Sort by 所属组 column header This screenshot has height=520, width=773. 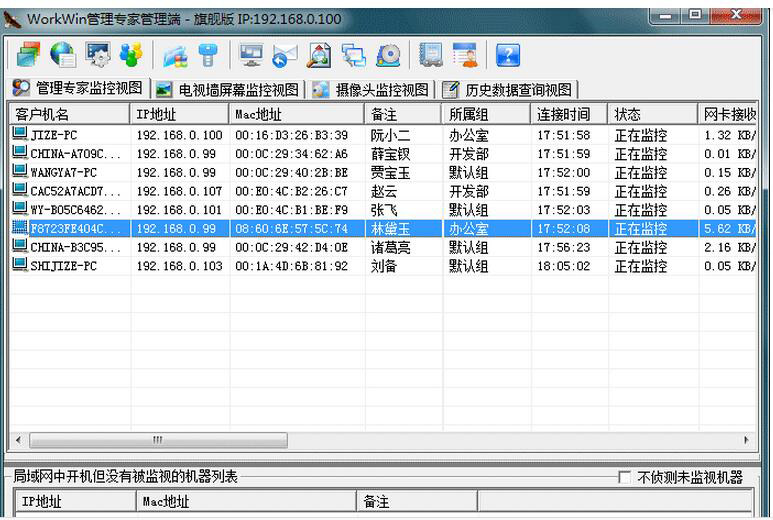(486, 114)
